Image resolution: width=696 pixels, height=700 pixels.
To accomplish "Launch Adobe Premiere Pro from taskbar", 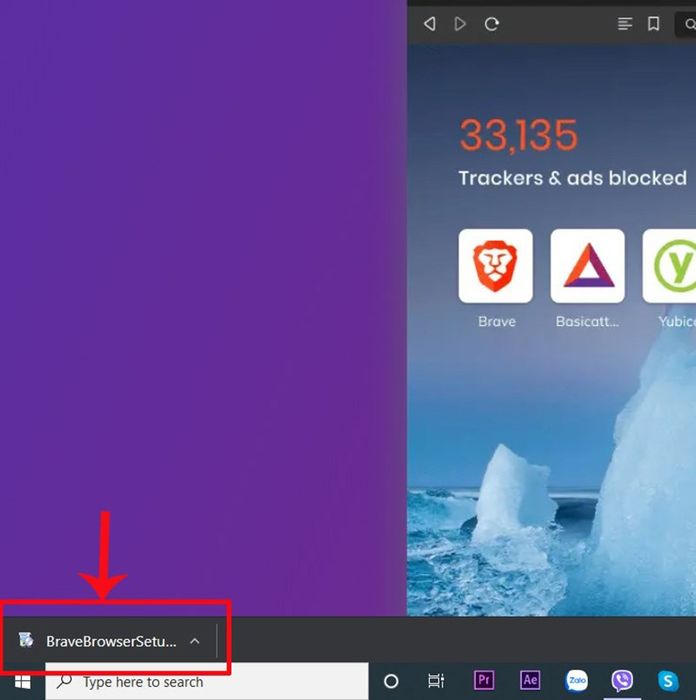I will click(x=484, y=680).
